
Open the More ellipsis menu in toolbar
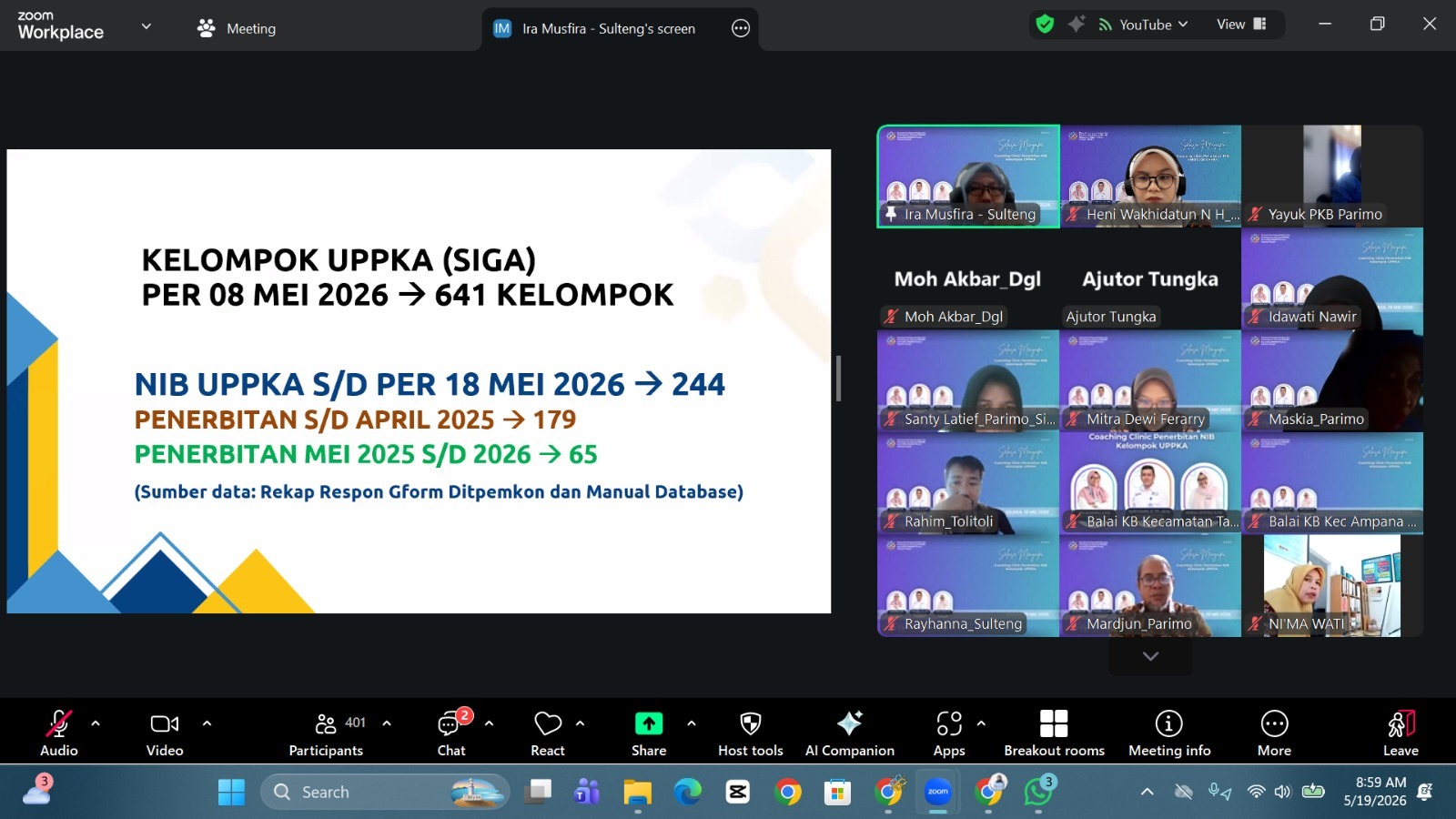(1274, 723)
